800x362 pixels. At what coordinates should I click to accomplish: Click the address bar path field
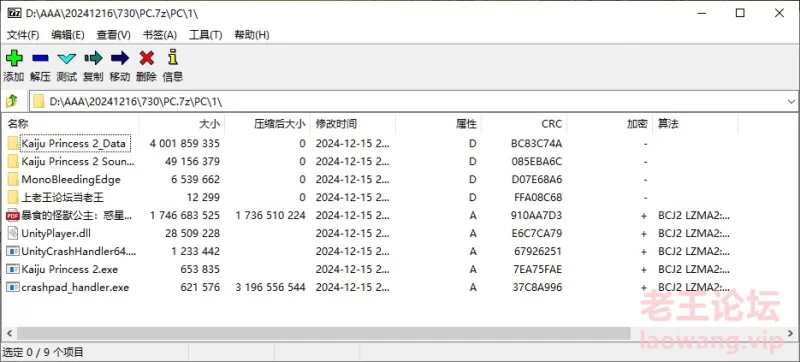tap(413, 101)
